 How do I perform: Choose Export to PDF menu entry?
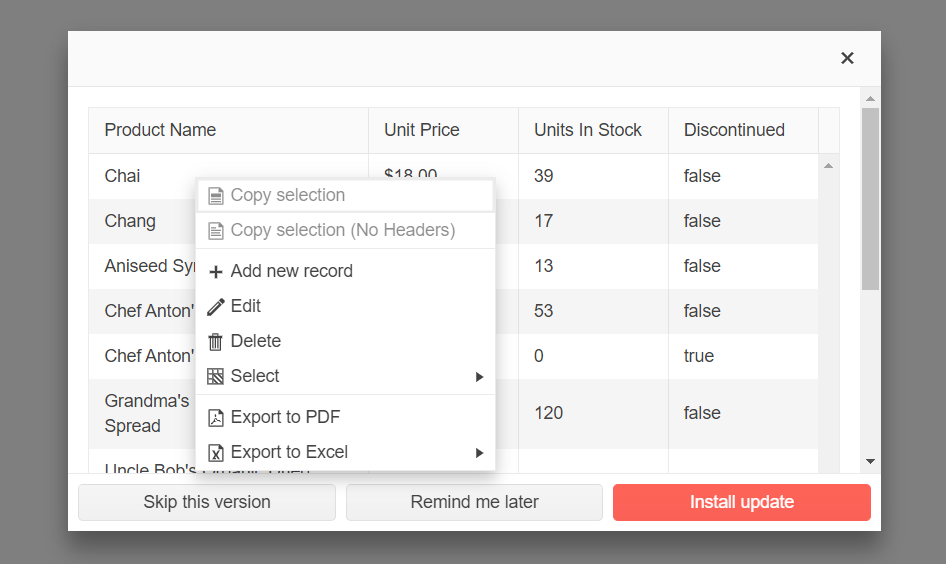tap(285, 418)
